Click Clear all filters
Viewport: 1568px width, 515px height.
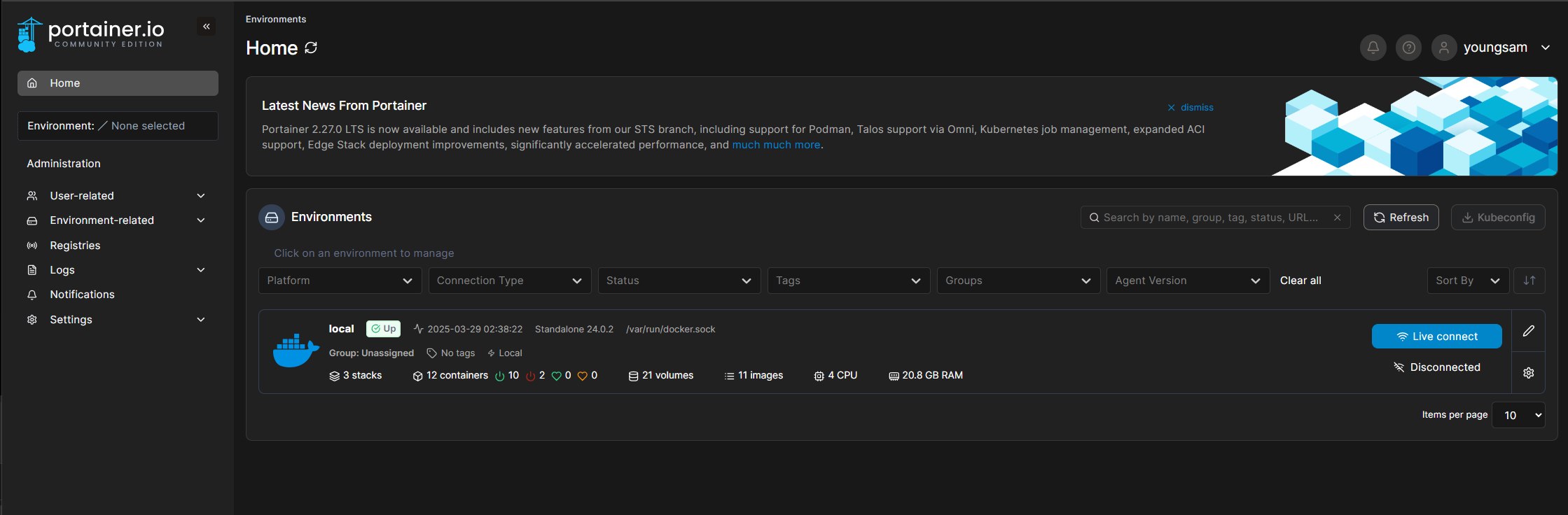(1300, 281)
